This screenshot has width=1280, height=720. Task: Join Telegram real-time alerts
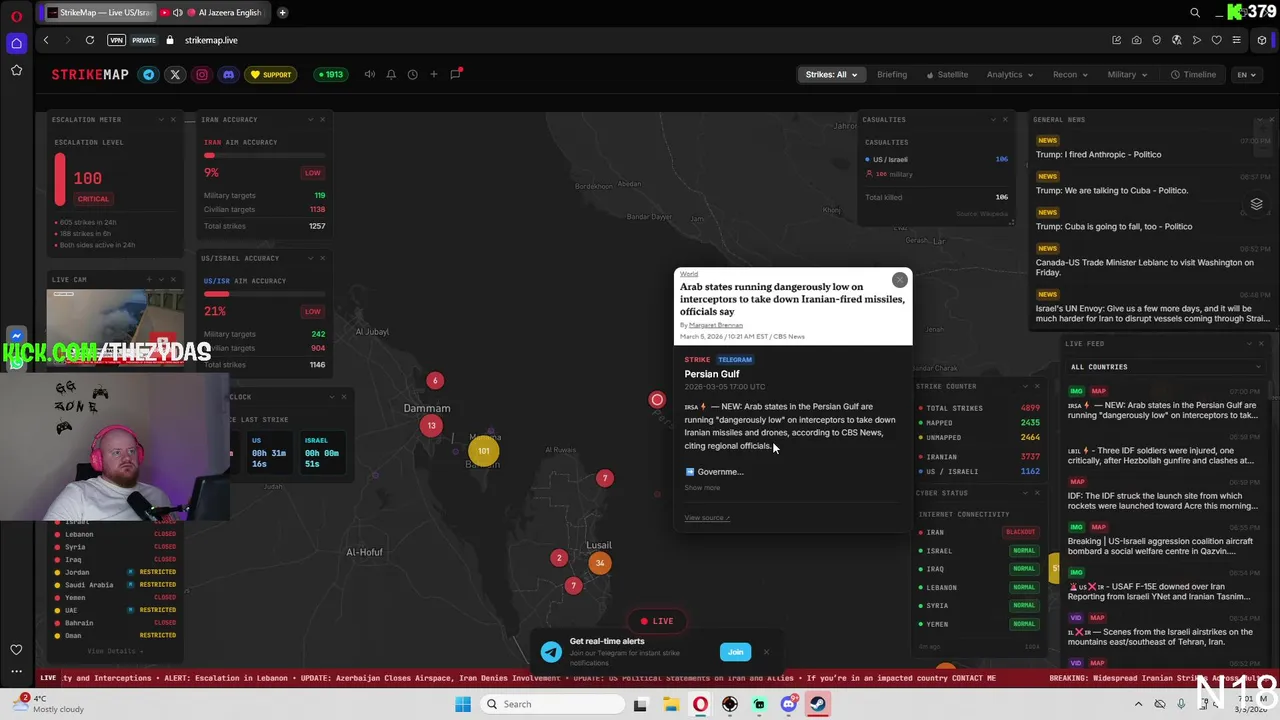(x=735, y=652)
